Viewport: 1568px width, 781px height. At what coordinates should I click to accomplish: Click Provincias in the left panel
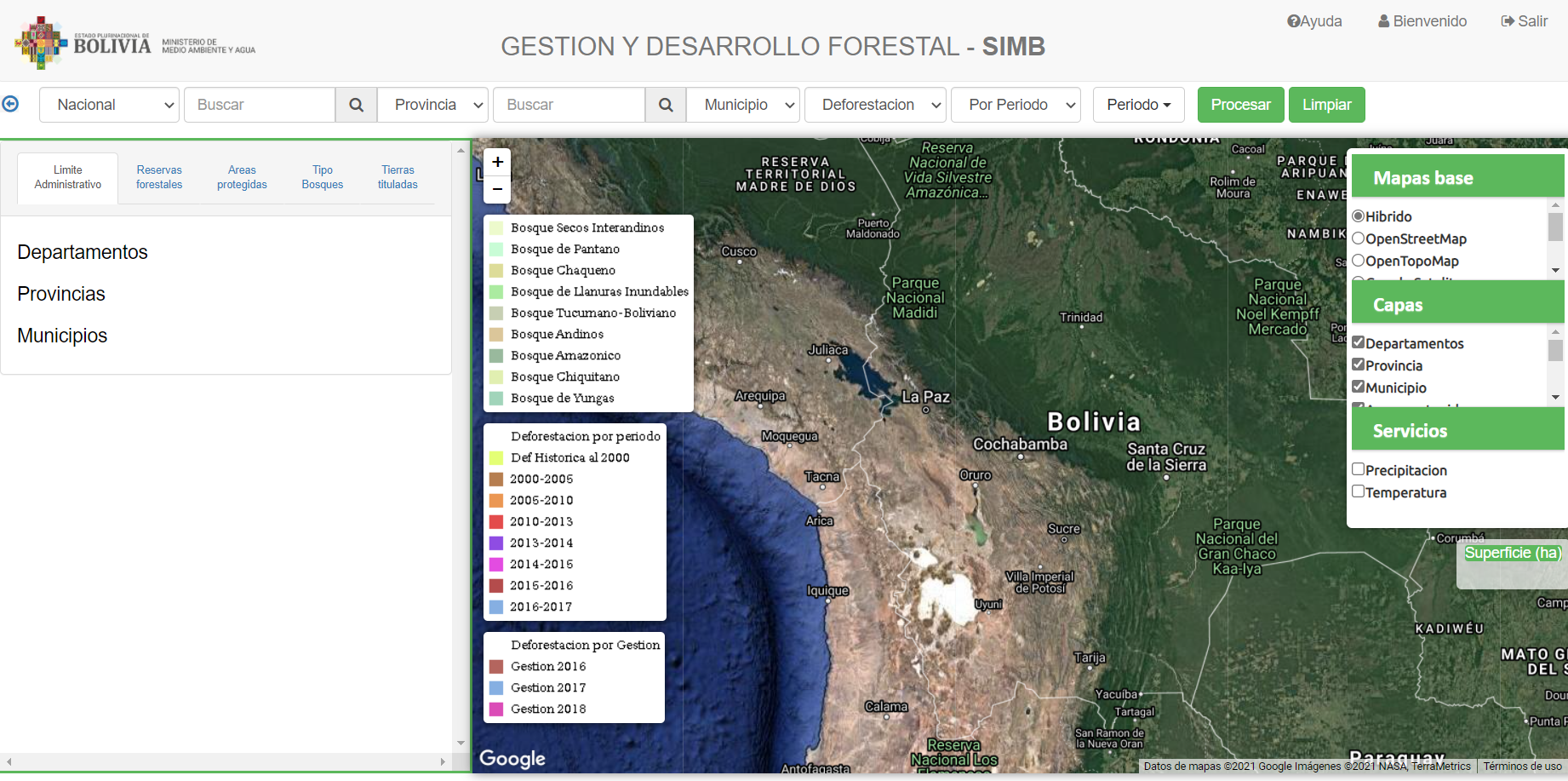click(61, 294)
